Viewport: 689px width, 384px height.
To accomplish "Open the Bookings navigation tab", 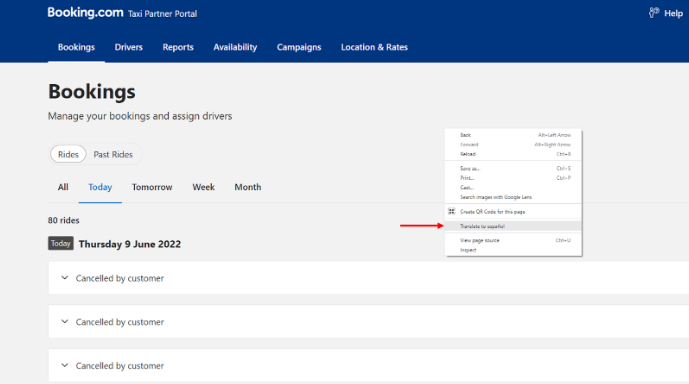I will [x=76, y=47].
